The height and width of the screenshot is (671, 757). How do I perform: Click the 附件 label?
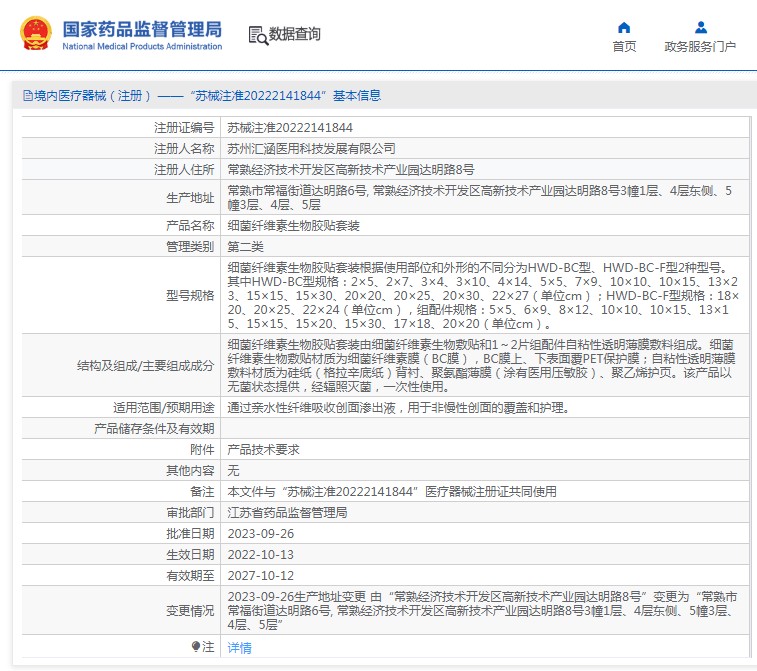tap(202, 449)
